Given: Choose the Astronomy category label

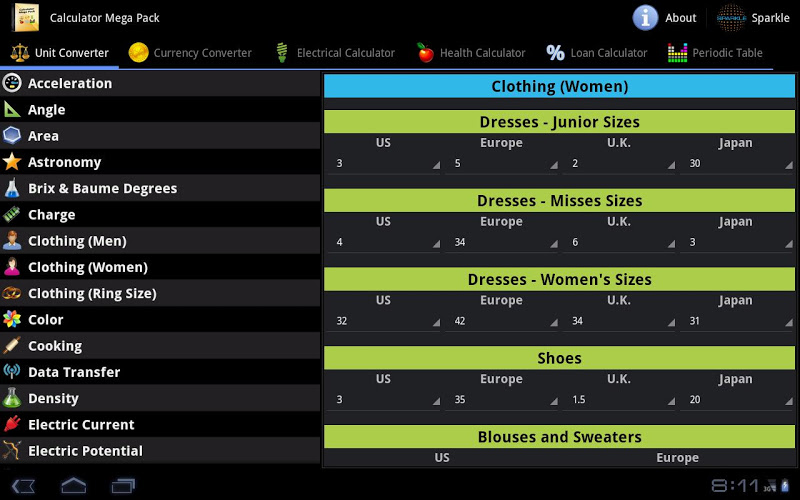Looking at the screenshot, I should coord(64,162).
